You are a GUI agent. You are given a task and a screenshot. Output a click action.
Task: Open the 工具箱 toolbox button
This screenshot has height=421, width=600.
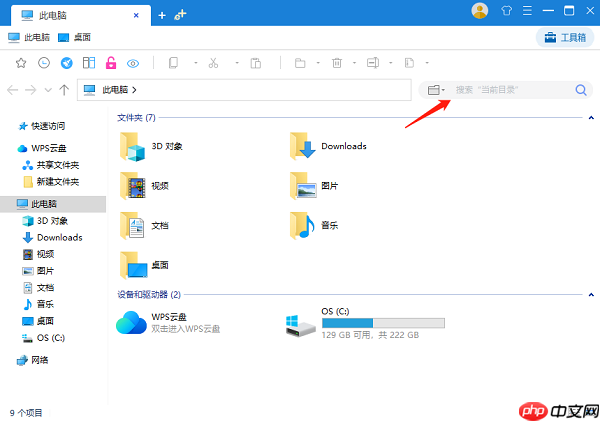click(565, 38)
